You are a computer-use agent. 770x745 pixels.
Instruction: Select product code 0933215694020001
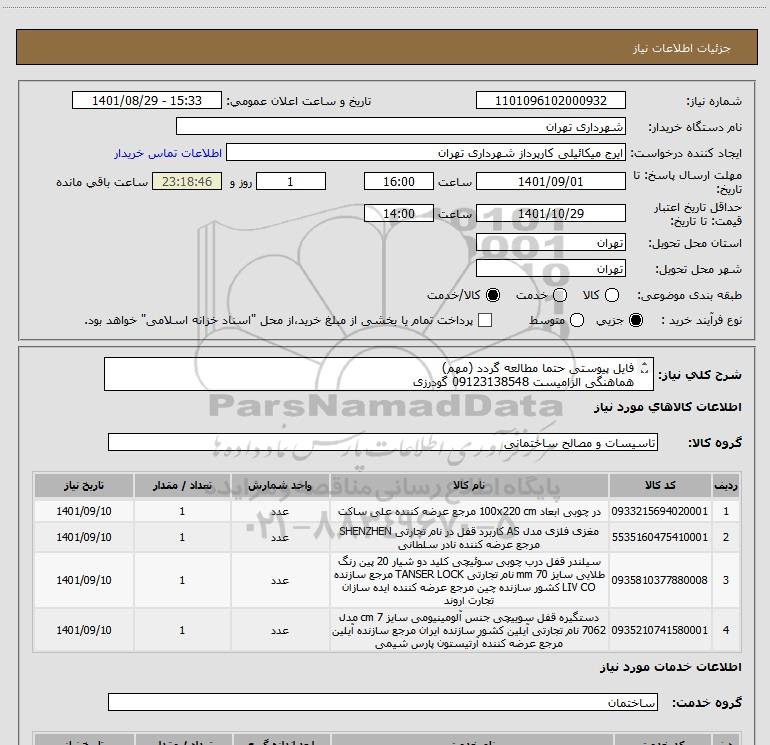(660, 511)
